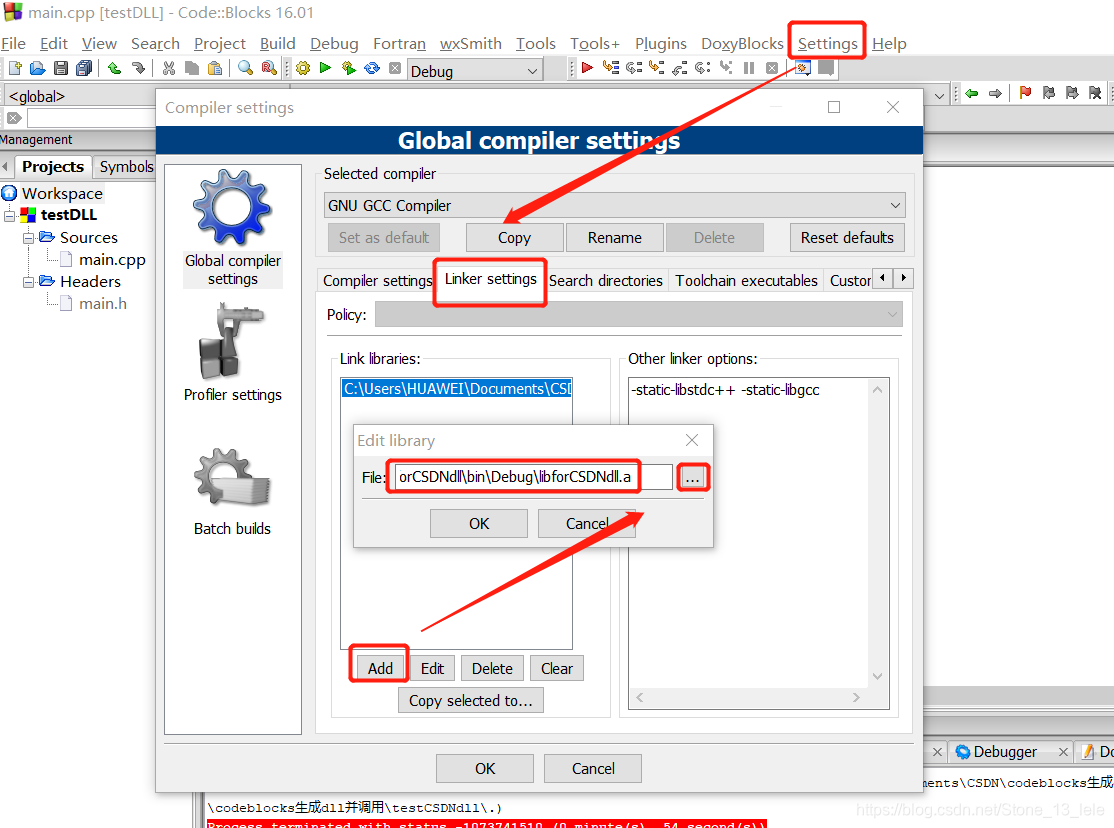1114x828 pixels.
Task: Switch to the Symbols management tab
Action: click(x=126, y=166)
